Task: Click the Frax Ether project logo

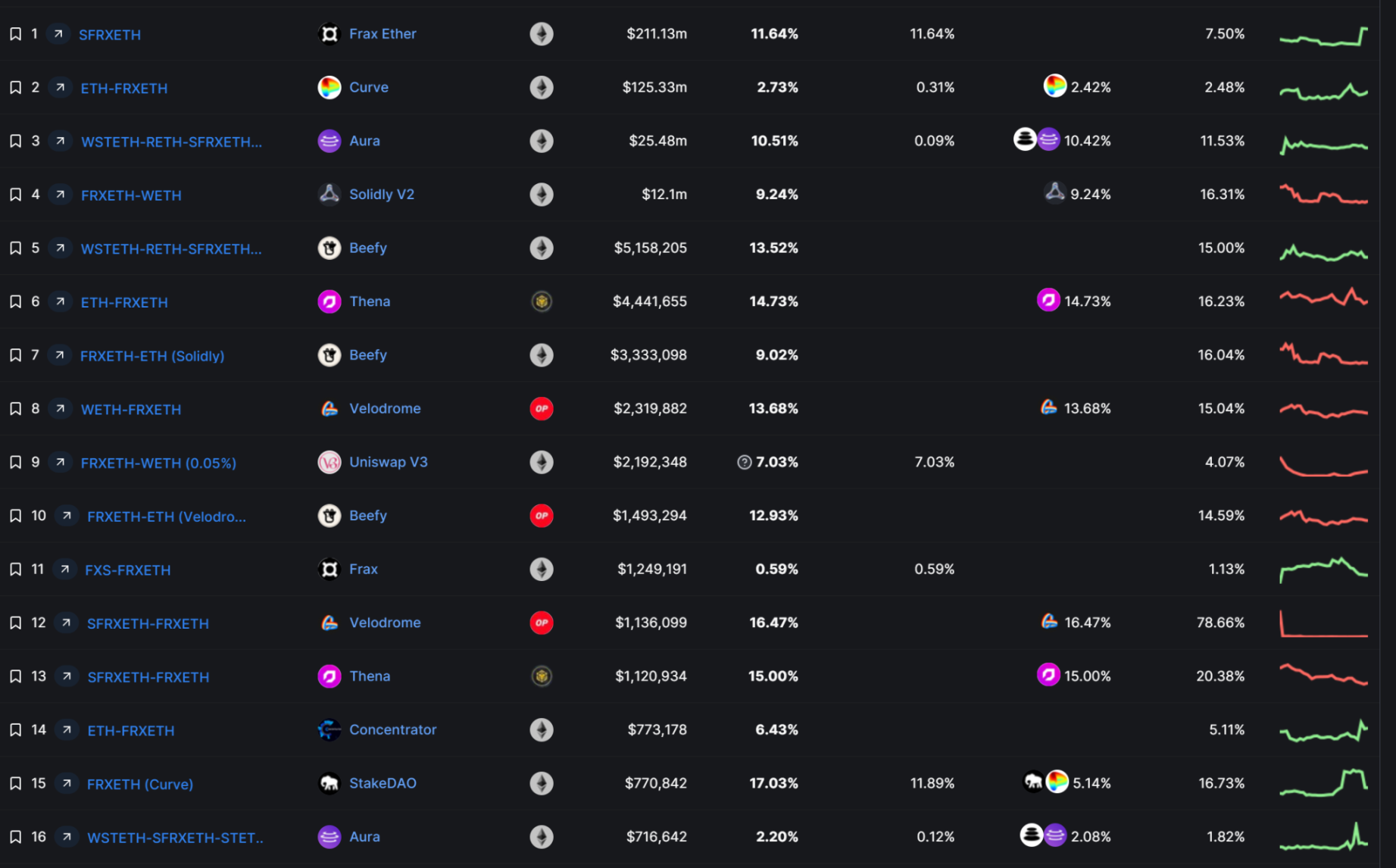Action: [x=329, y=34]
